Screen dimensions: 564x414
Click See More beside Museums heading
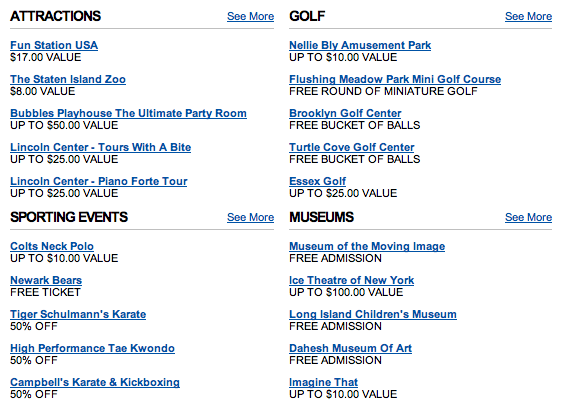528,218
